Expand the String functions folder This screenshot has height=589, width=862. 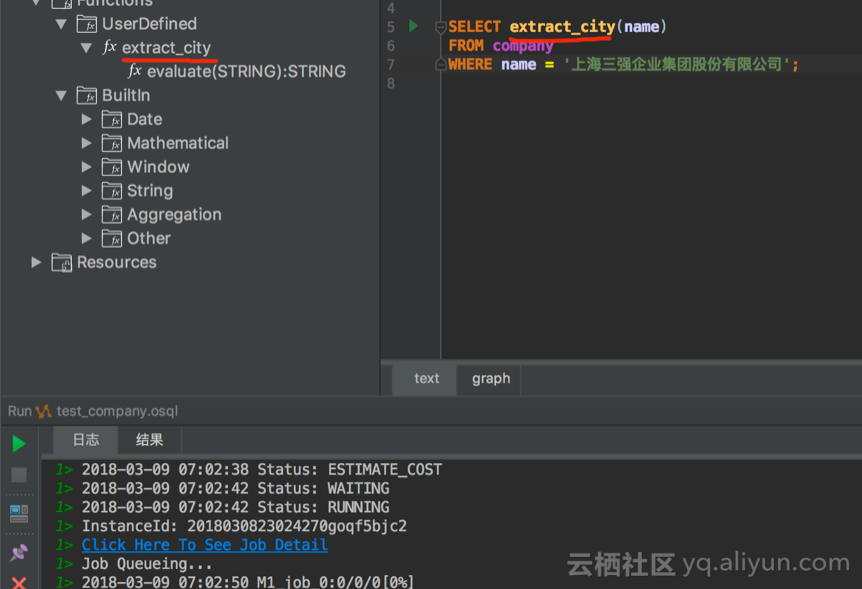pyautogui.click(x=86, y=191)
